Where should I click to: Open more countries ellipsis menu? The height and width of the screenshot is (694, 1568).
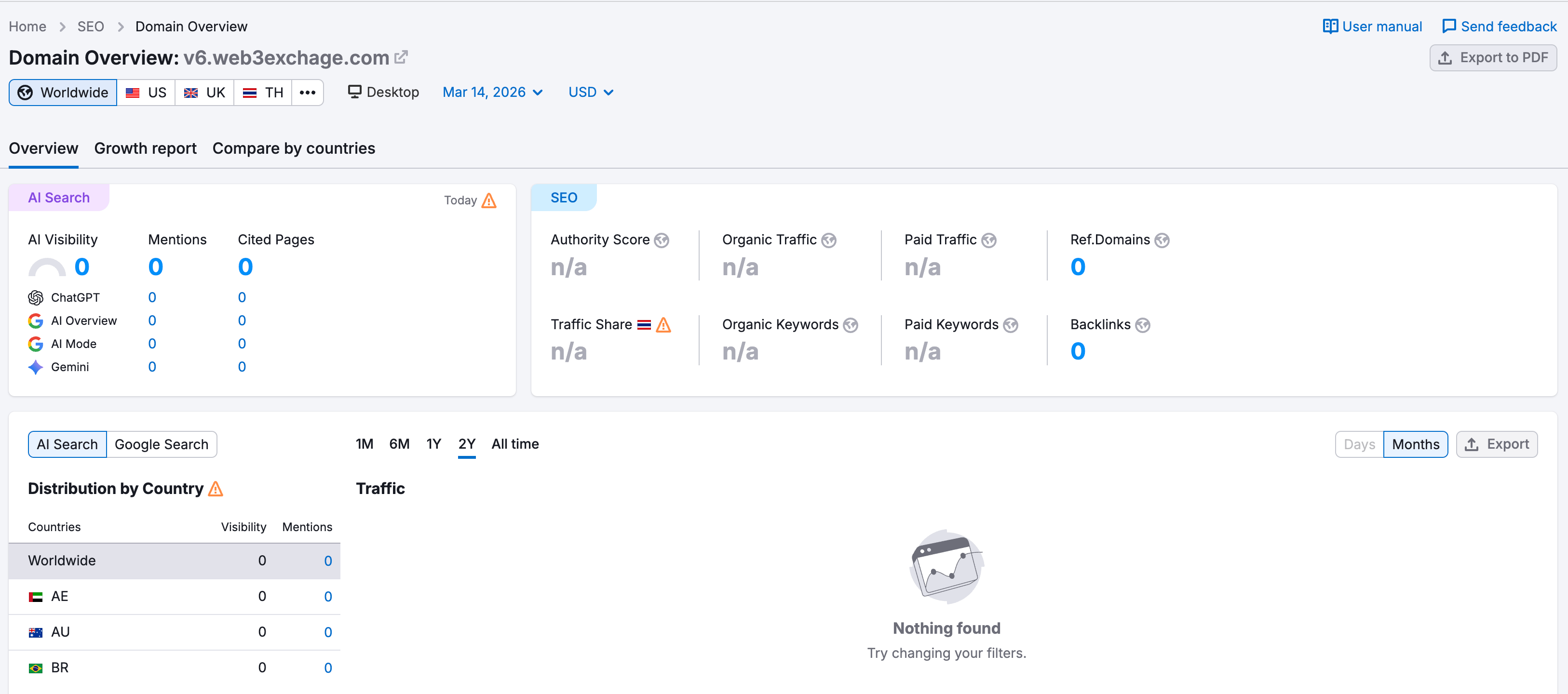(308, 93)
